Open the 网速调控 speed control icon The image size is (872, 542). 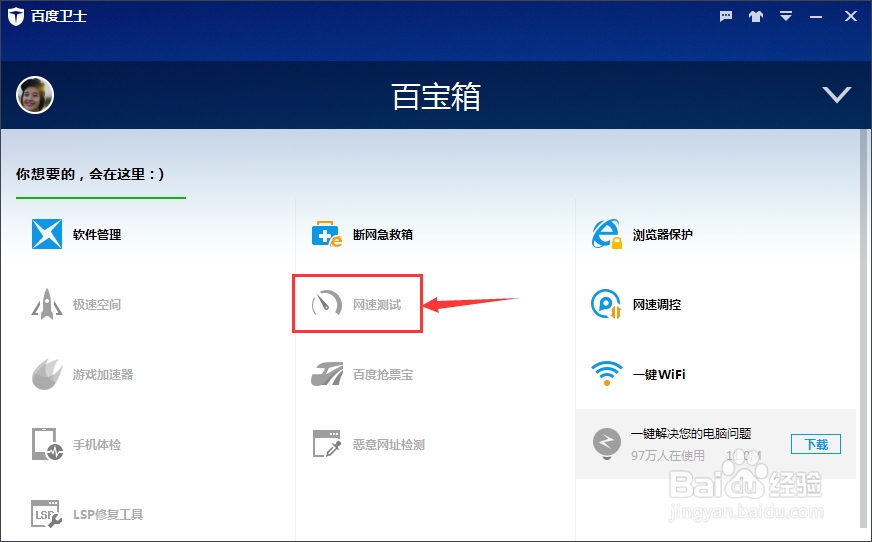pos(606,304)
